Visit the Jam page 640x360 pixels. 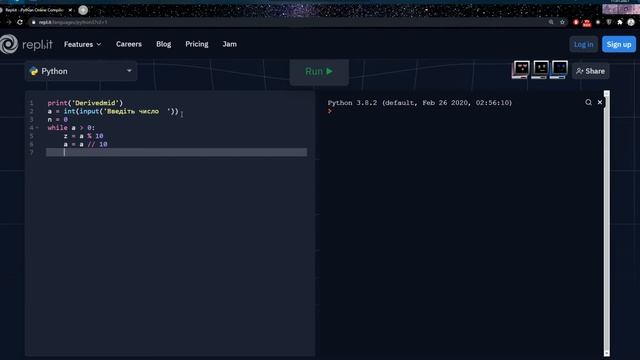pos(229,44)
